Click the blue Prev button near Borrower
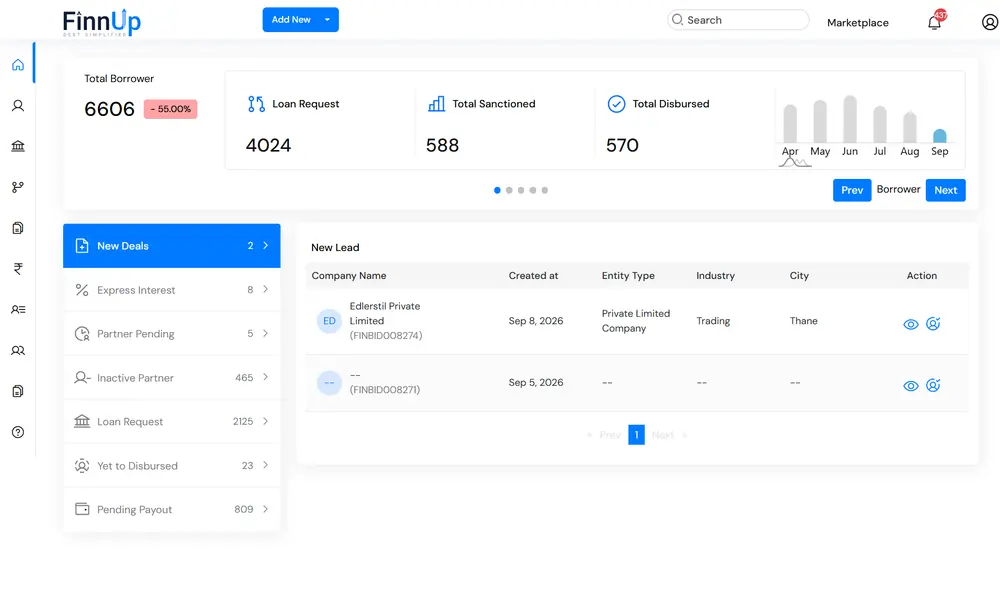The width and height of the screenshot is (1000, 610). point(852,190)
